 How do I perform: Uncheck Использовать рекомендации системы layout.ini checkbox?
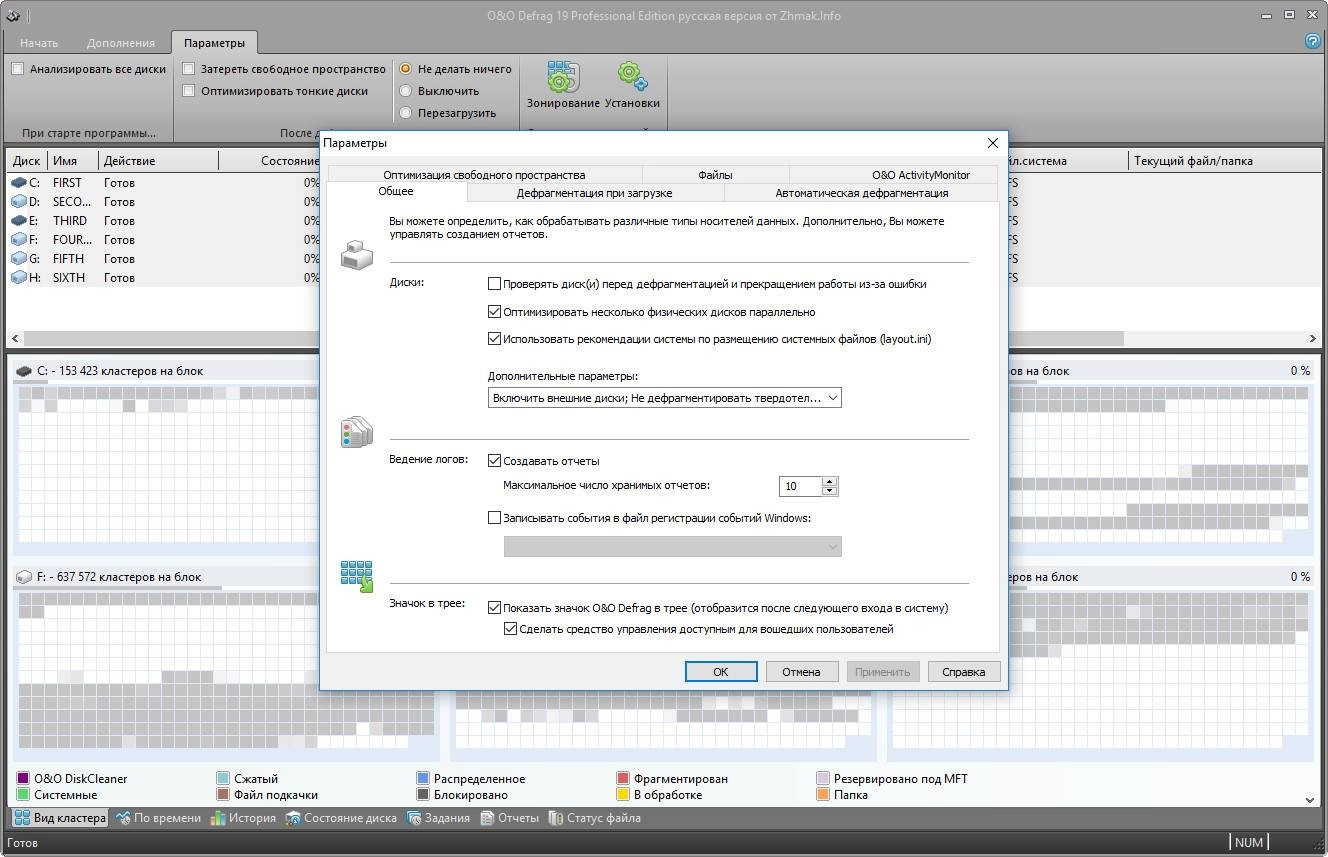click(494, 339)
